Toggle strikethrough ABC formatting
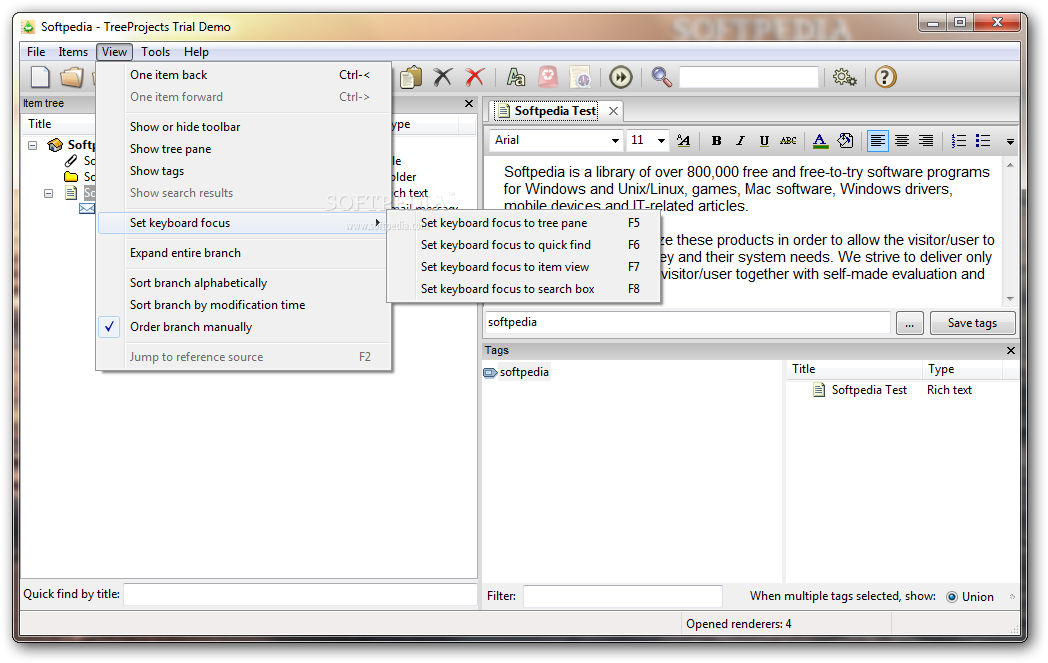 tap(788, 140)
